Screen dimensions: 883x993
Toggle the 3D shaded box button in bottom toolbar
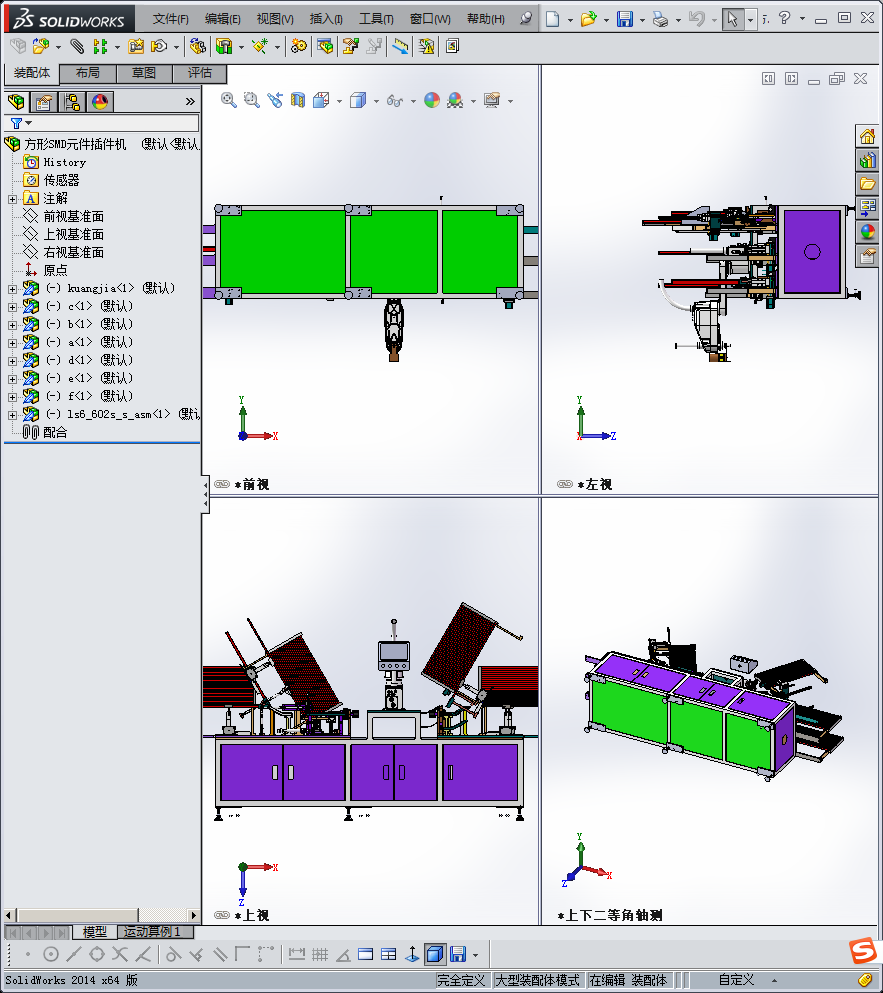point(435,954)
